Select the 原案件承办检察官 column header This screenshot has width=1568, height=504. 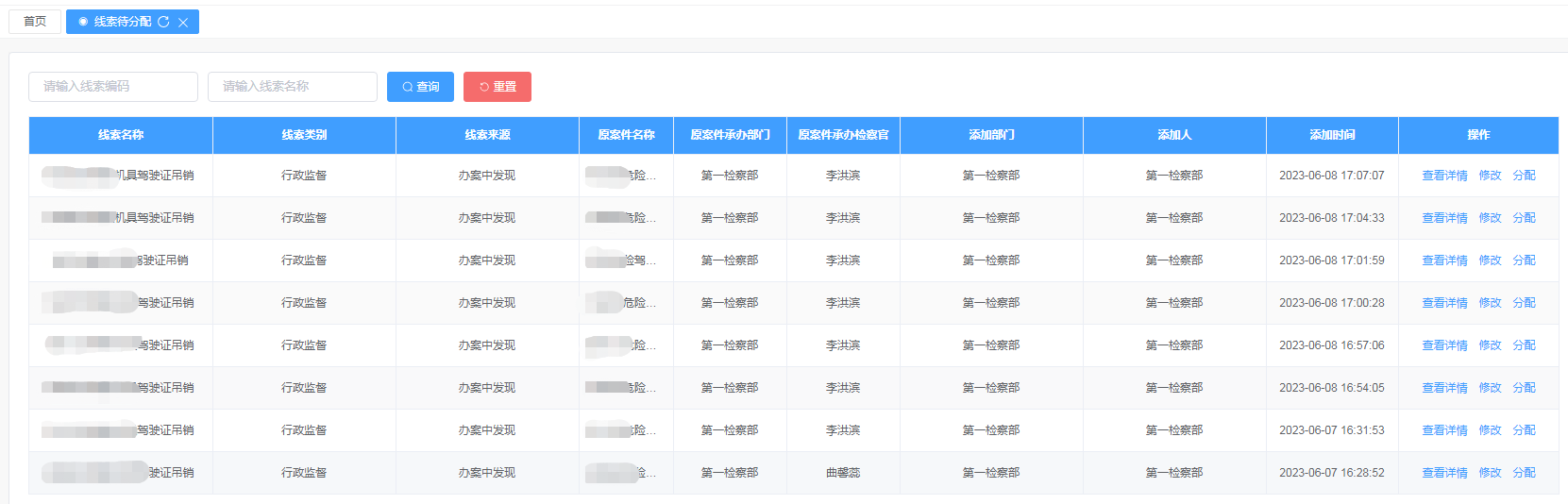(x=843, y=135)
